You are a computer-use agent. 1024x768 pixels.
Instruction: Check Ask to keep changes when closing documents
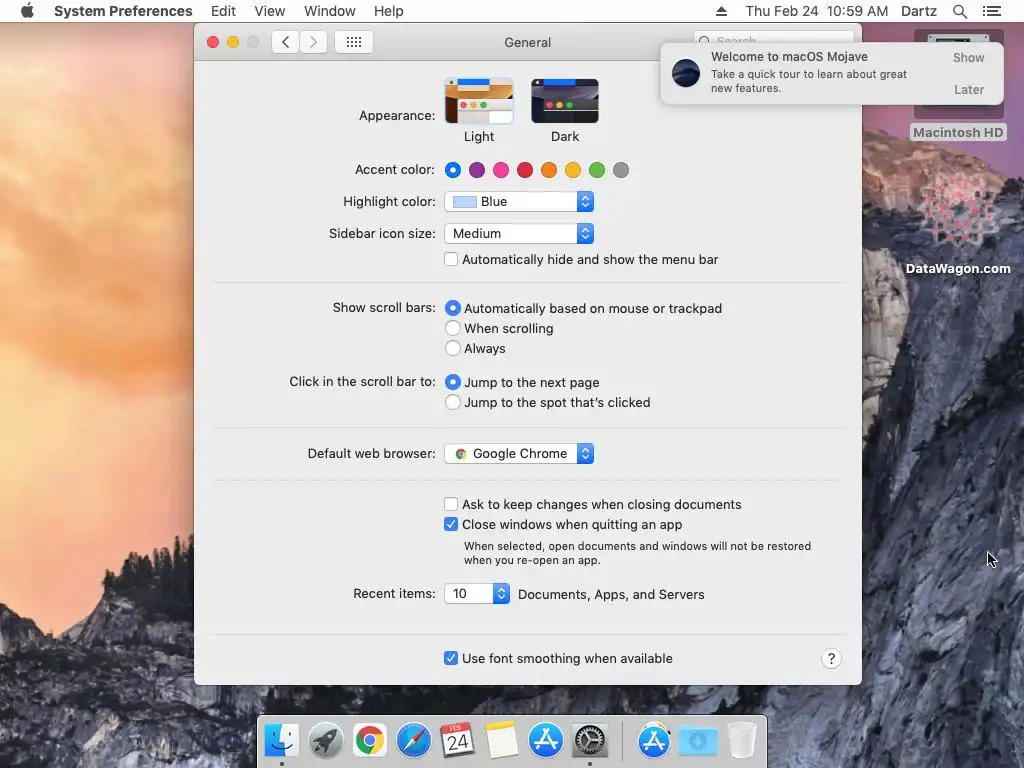(x=451, y=504)
